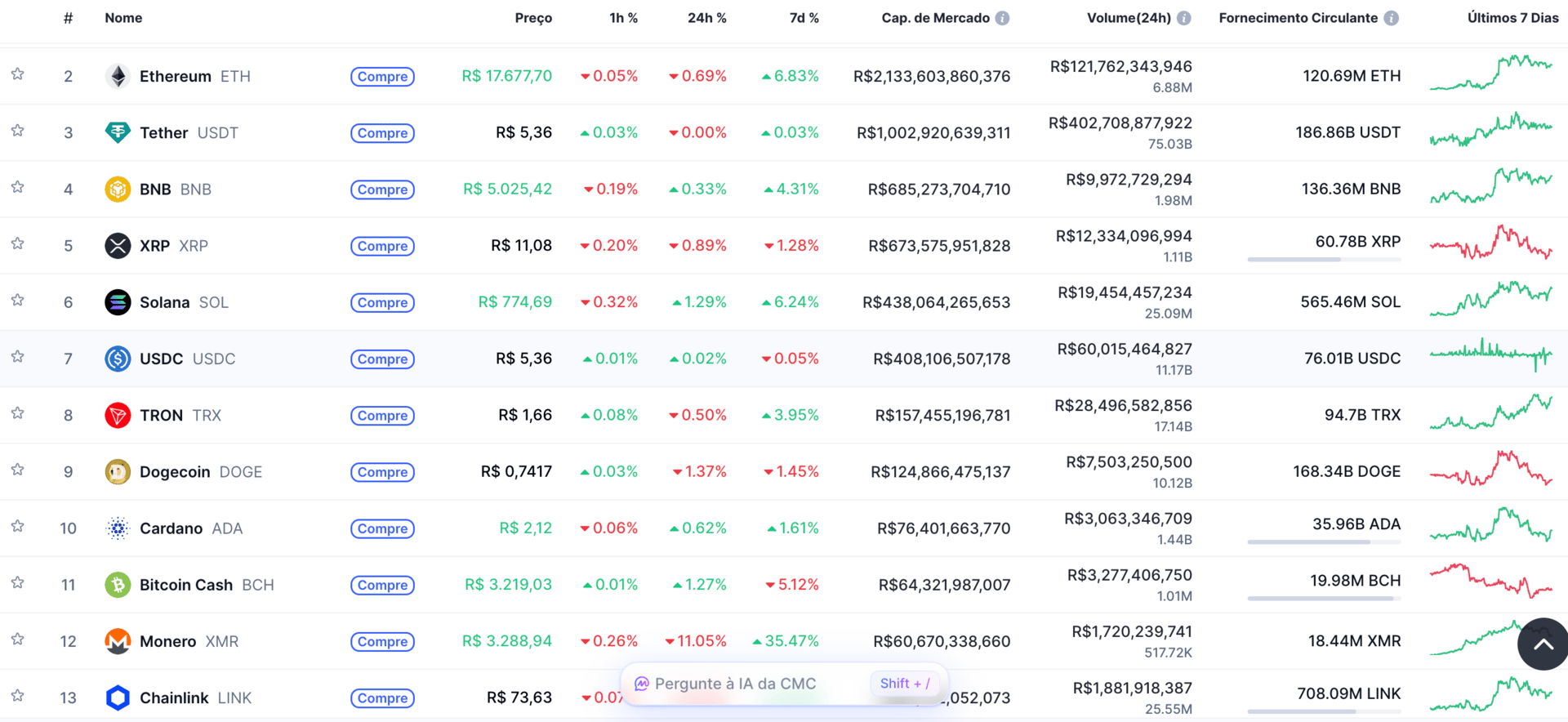
Task: Click the back-to-top arrow button
Action: pos(1543,644)
